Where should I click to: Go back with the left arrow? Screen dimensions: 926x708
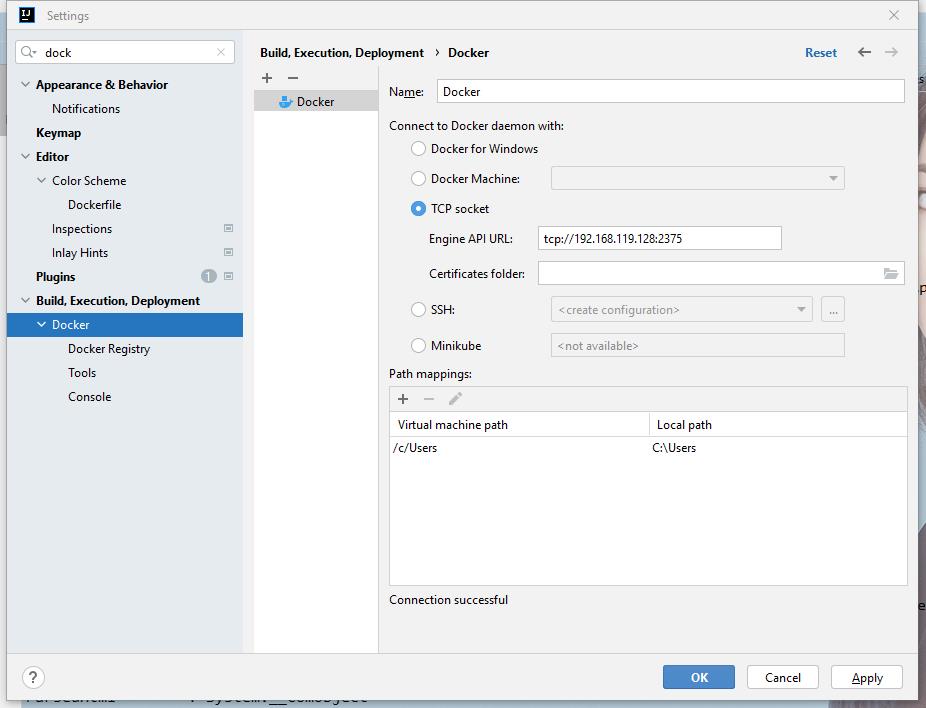tap(865, 53)
